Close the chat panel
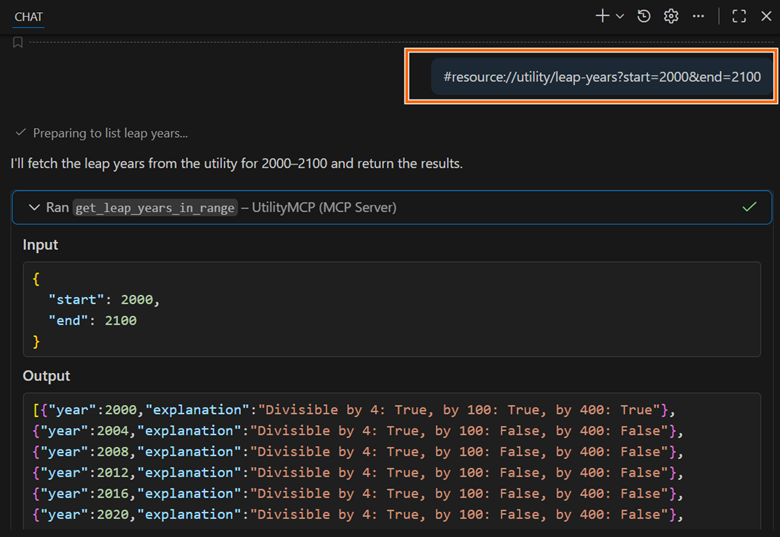Screen dimensions: 780x537 (x=766, y=16)
